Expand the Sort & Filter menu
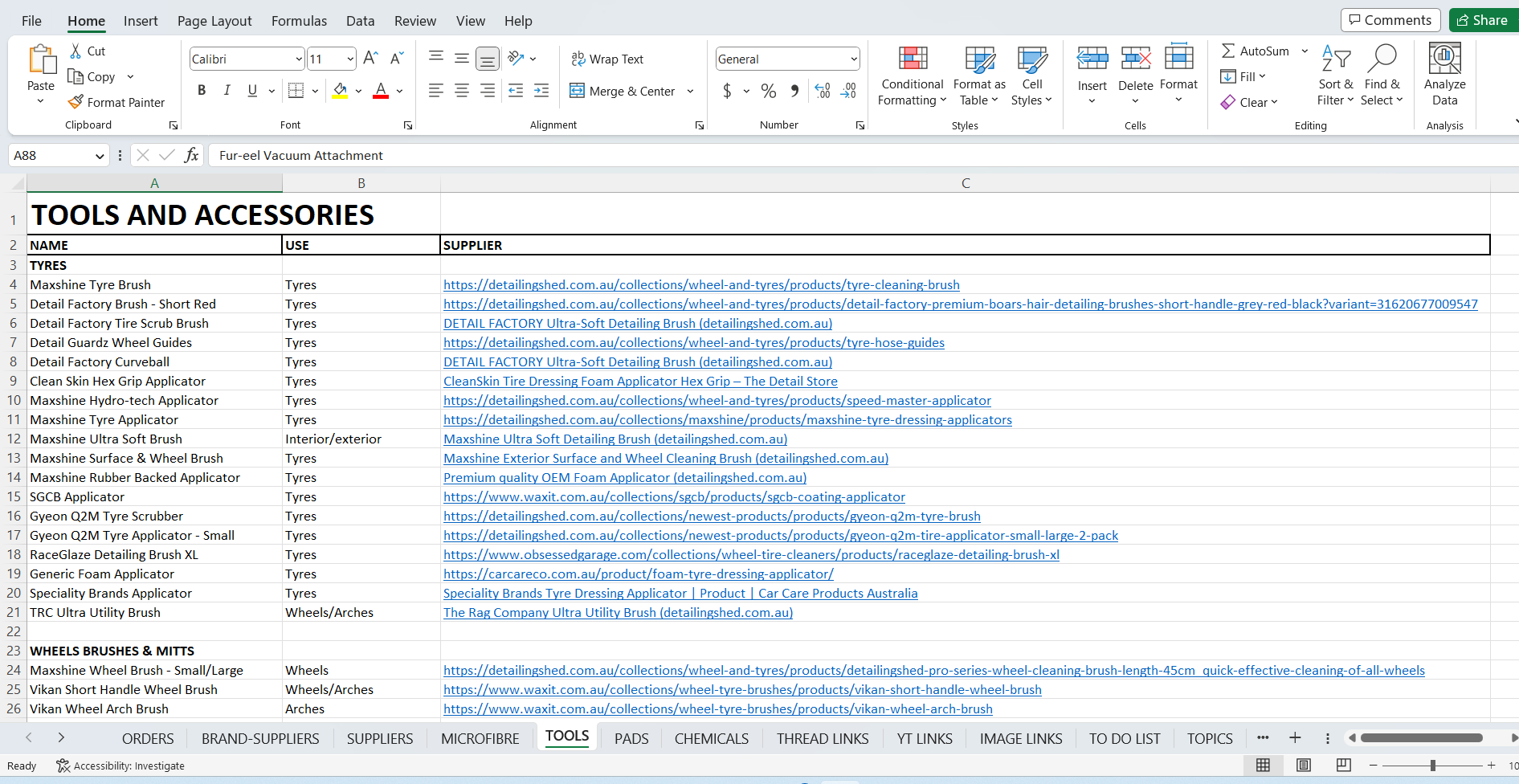Screen dimensions: 1519x784 tap(1335, 76)
